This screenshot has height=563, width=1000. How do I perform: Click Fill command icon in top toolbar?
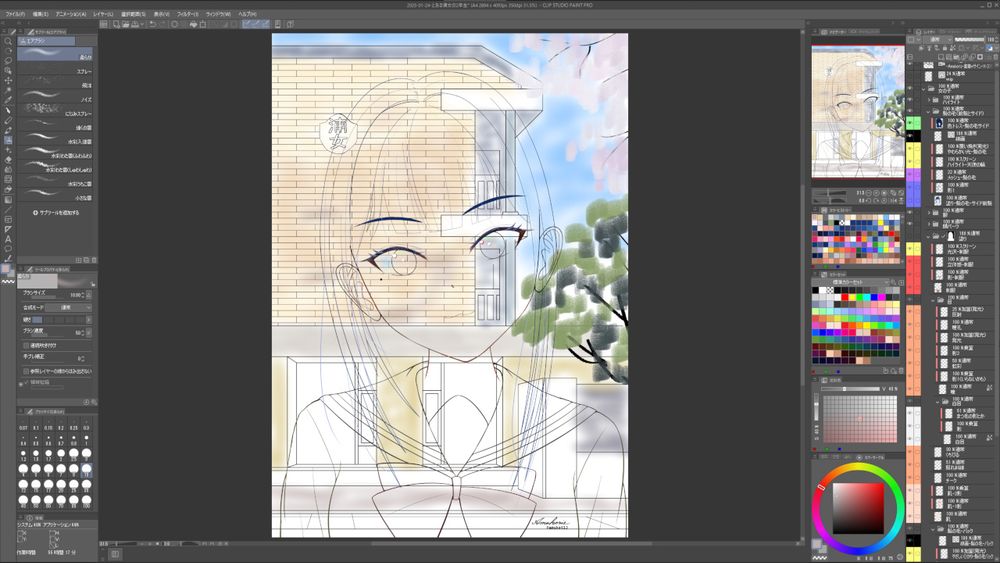(193, 24)
